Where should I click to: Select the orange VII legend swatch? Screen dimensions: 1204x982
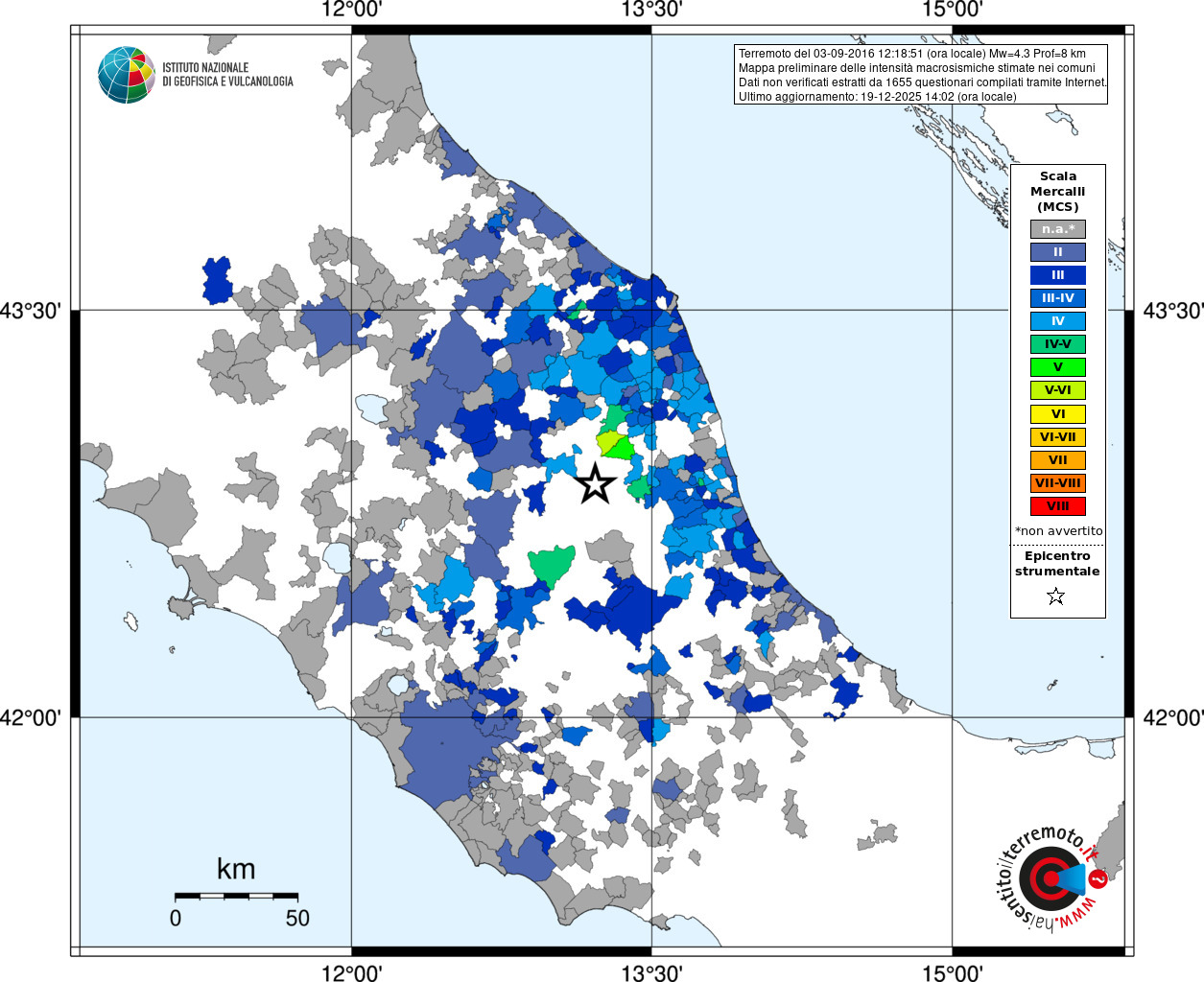[1058, 460]
